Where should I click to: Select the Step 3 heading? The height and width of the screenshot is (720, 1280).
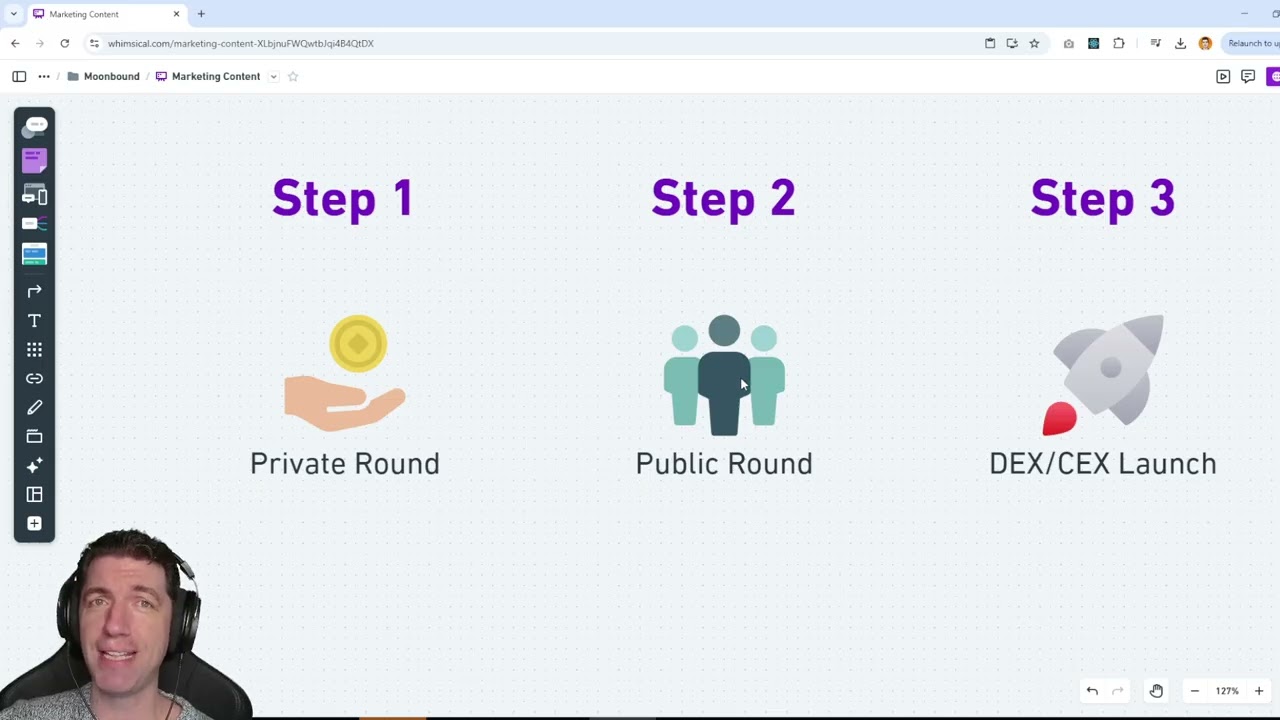[1103, 198]
